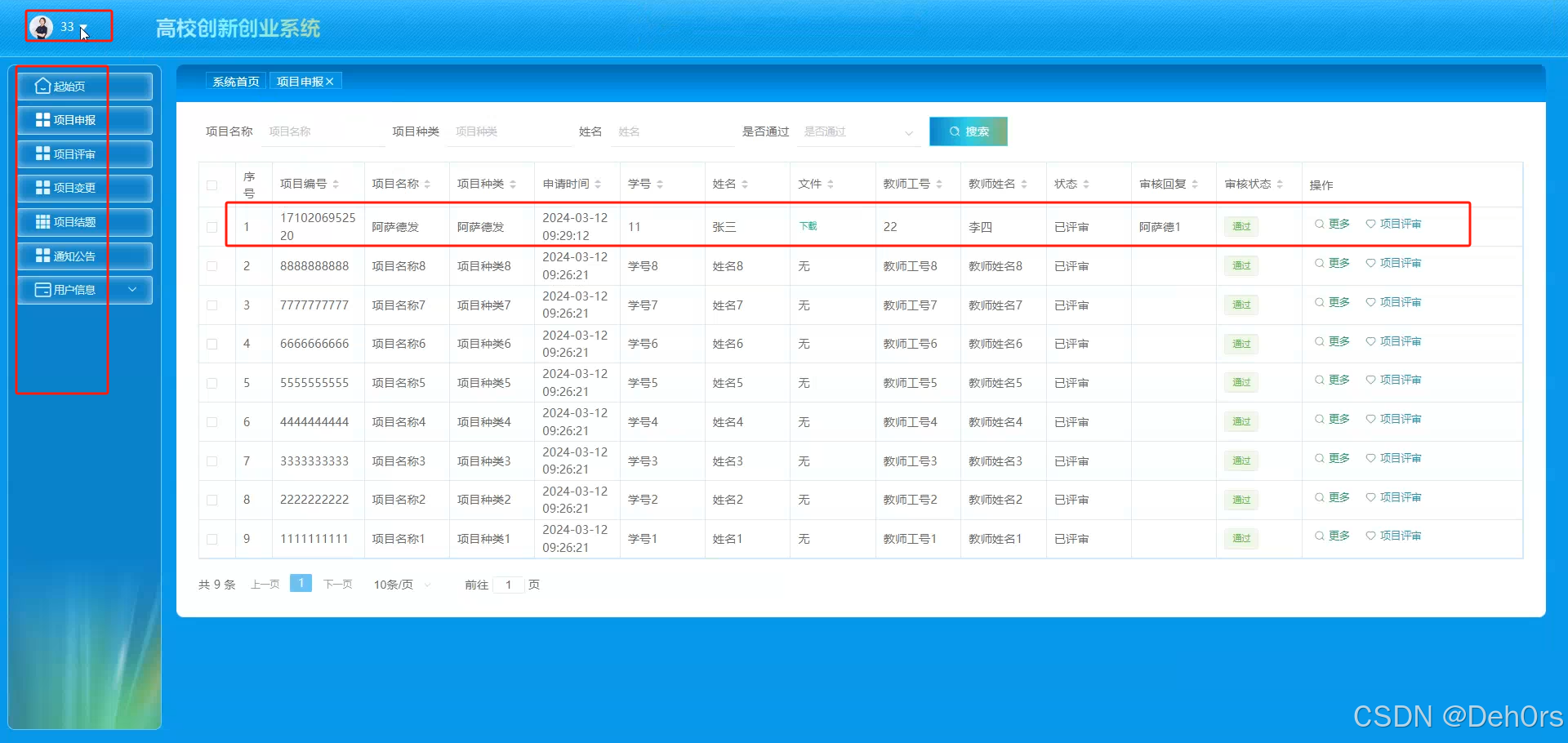Sort by 姓名 column header arrows
Image resolution: width=1568 pixels, height=743 pixels.
point(745,185)
